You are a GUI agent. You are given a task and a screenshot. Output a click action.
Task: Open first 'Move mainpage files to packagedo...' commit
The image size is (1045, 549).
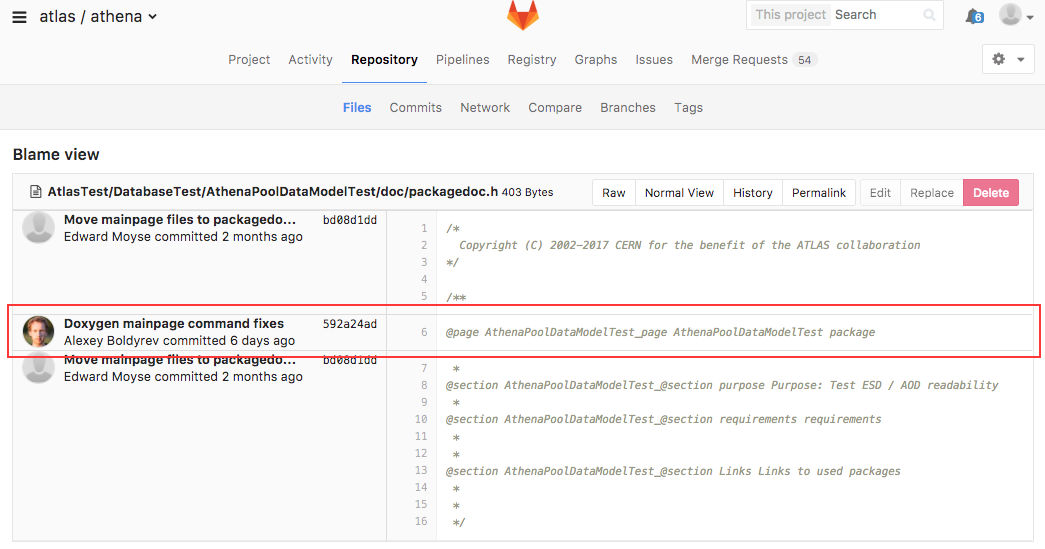pyautogui.click(x=180, y=219)
